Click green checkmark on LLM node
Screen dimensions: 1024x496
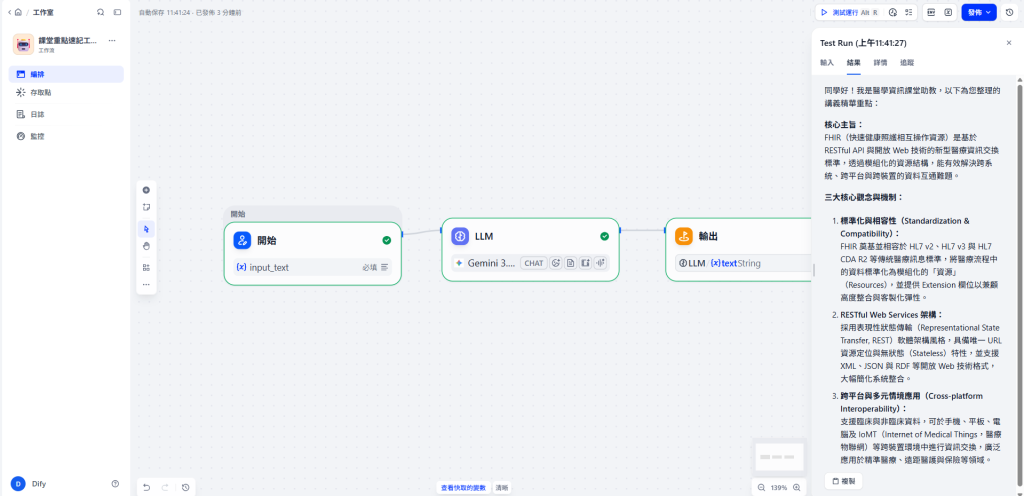[605, 236]
